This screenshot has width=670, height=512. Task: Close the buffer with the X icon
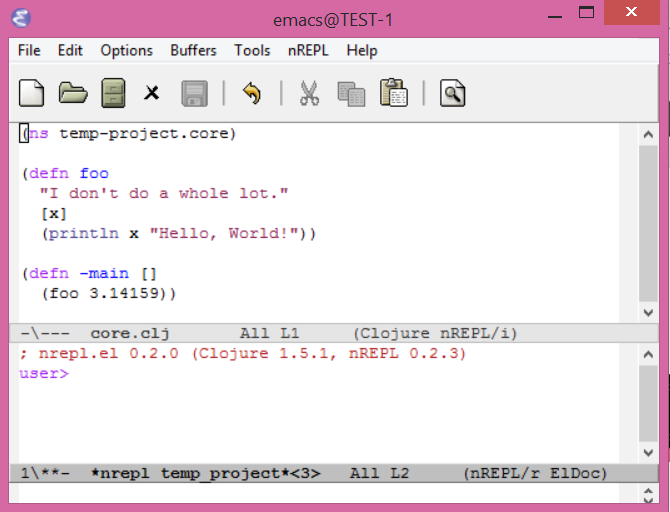click(x=151, y=93)
